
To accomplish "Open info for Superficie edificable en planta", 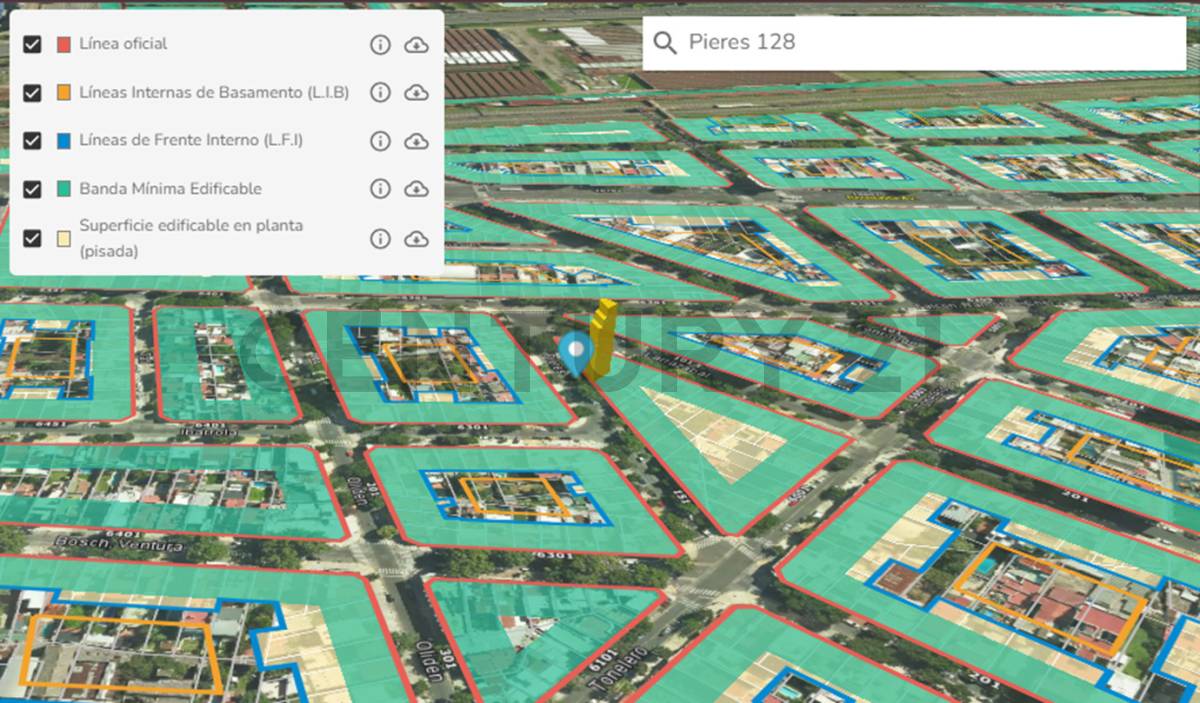I will pyautogui.click(x=380, y=239).
